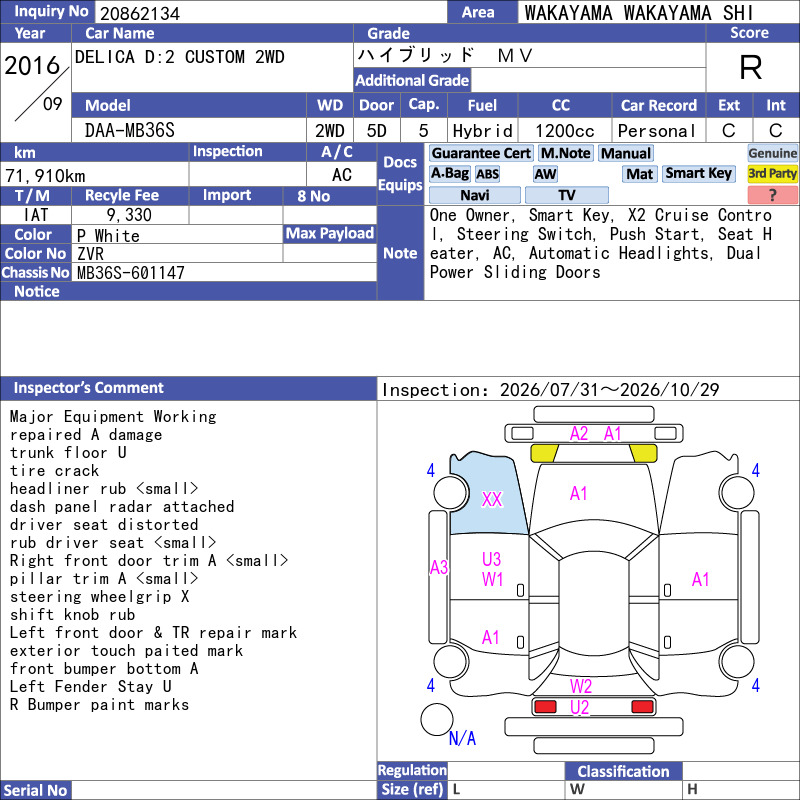Viewport: 800px width, 800px height.
Task: Select the AW equipment badge
Action: tap(545, 174)
